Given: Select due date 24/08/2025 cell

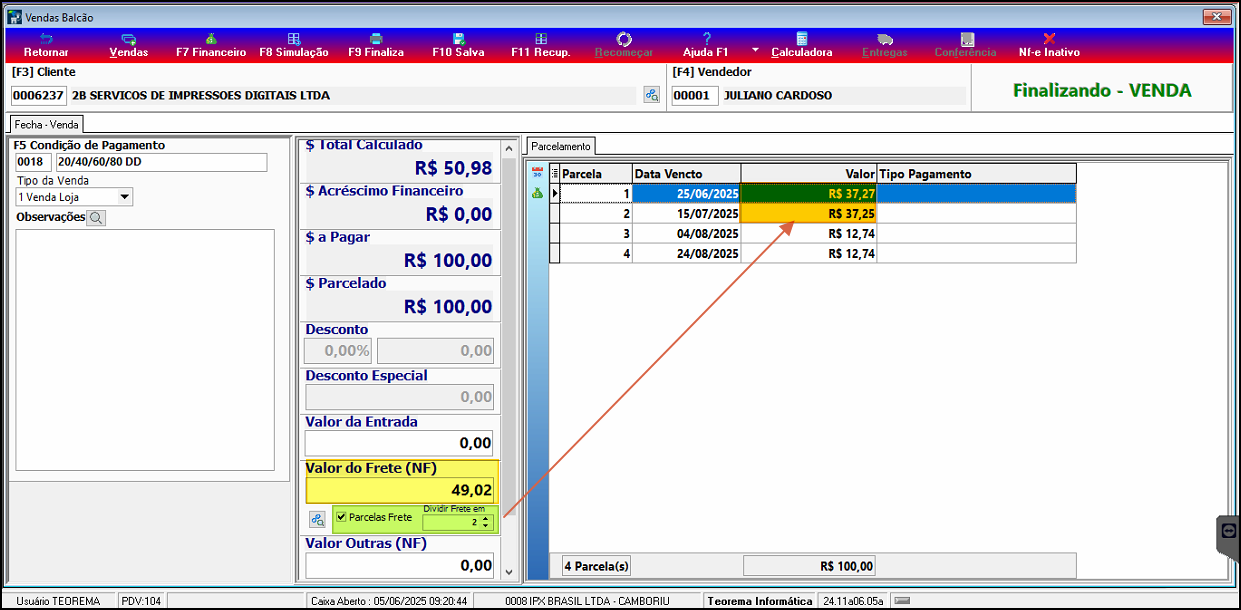Looking at the screenshot, I should (687, 254).
